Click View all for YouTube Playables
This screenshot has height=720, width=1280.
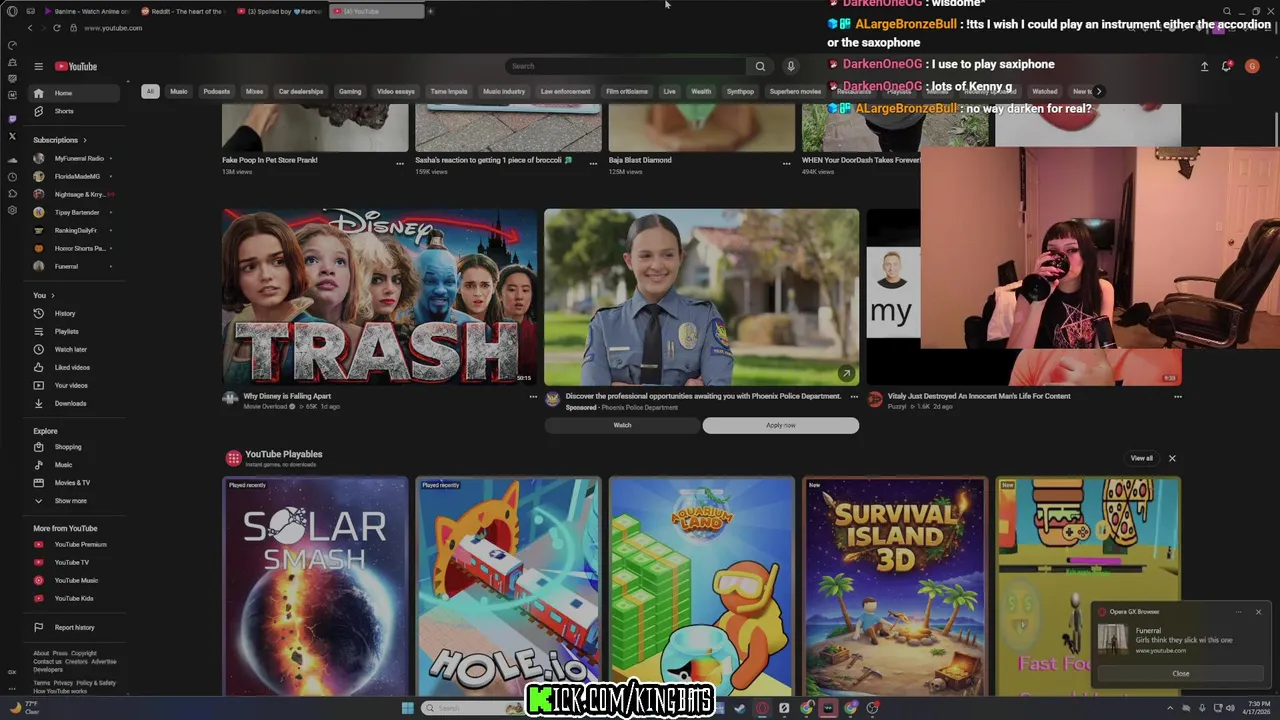click(1141, 458)
